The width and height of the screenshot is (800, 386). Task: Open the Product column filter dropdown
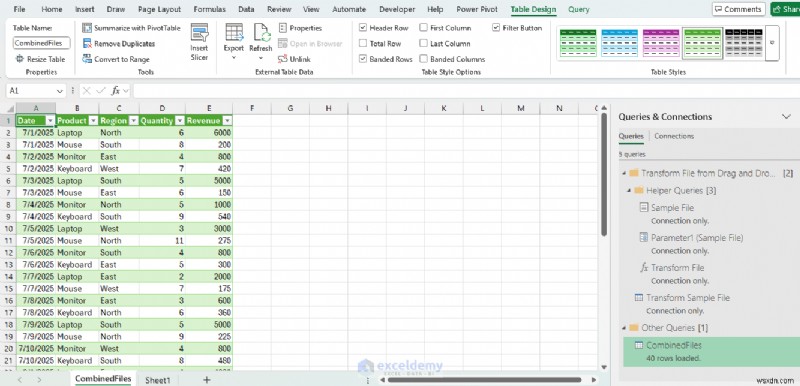point(93,121)
